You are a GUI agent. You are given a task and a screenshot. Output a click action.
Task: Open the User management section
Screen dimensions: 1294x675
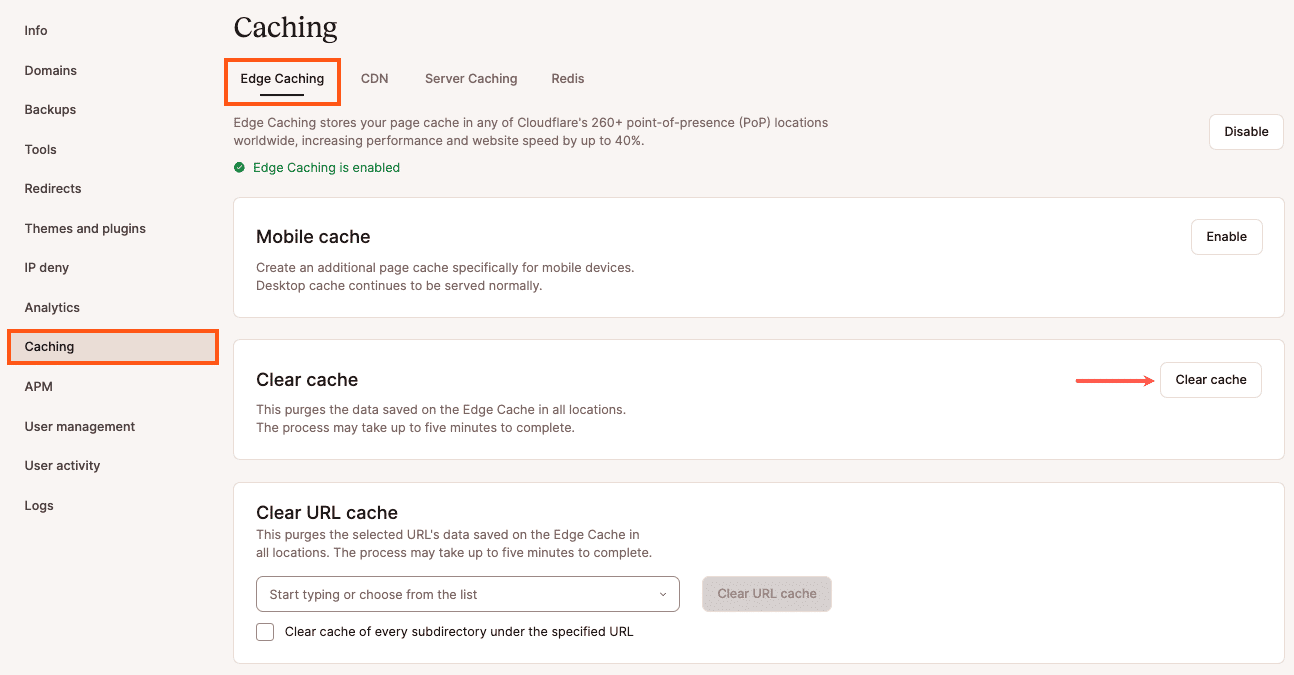(79, 426)
